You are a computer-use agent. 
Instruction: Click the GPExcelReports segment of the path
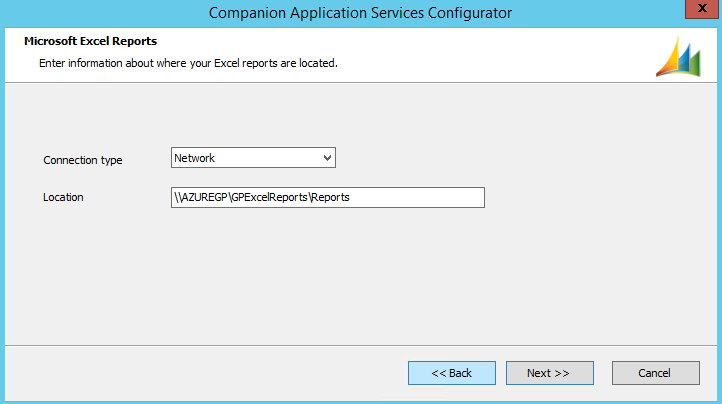[269, 197]
